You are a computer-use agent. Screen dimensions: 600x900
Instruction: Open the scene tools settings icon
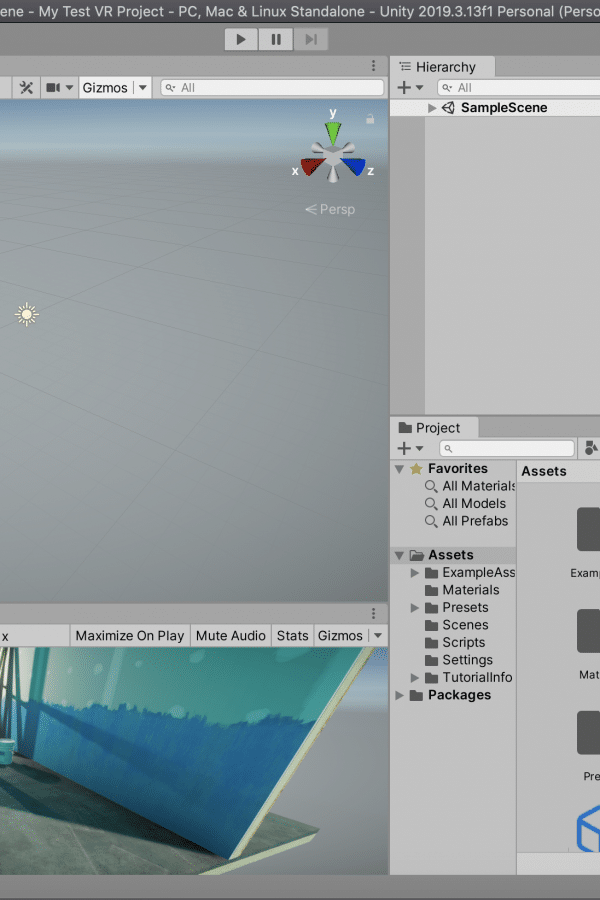pyautogui.click(x=26, y=88)
